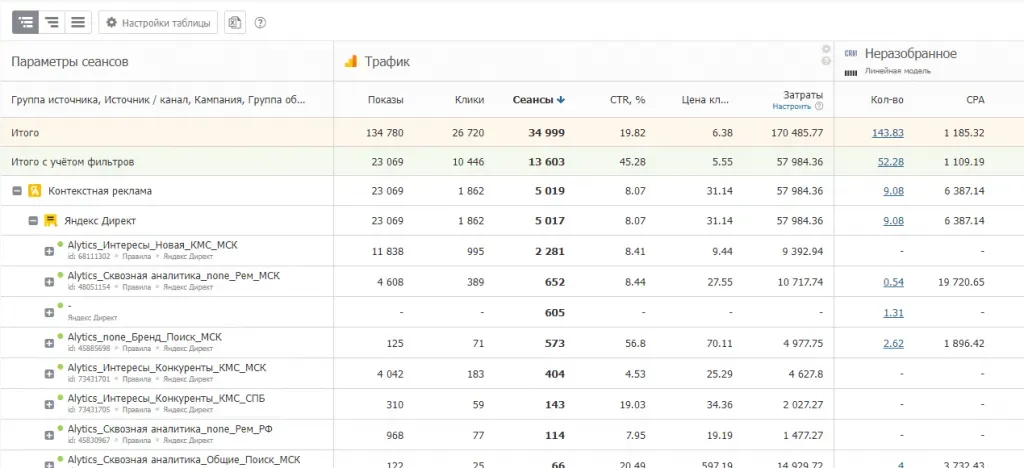Open the 0.54 Кол-во link
The height and width of the screenshot is (468, 1024).
click(893, 282)
